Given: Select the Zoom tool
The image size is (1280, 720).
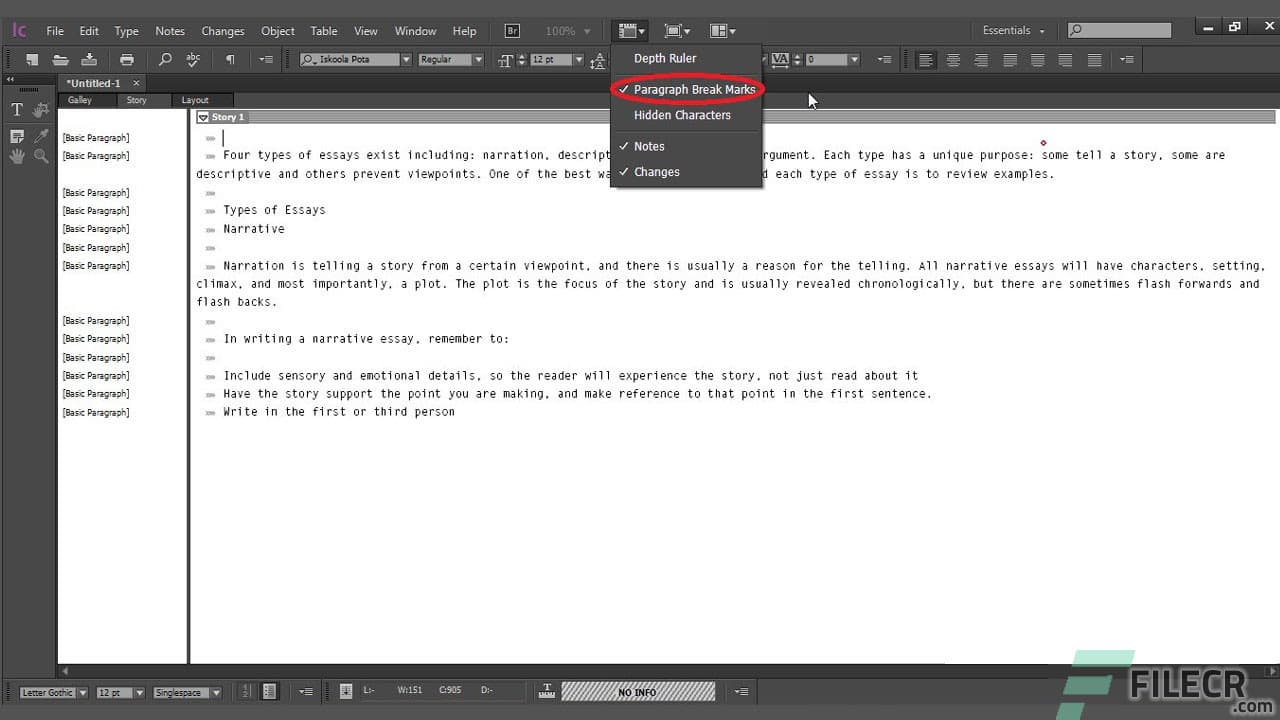Looking at the screenshot, I should [42, 156].
